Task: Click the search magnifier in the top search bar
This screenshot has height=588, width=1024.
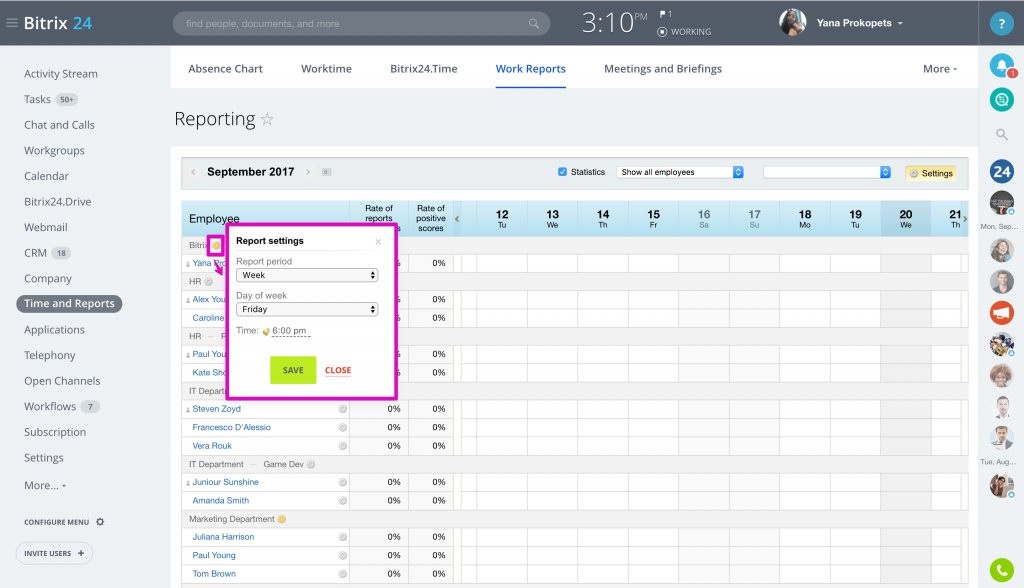Action: point(534,24)
